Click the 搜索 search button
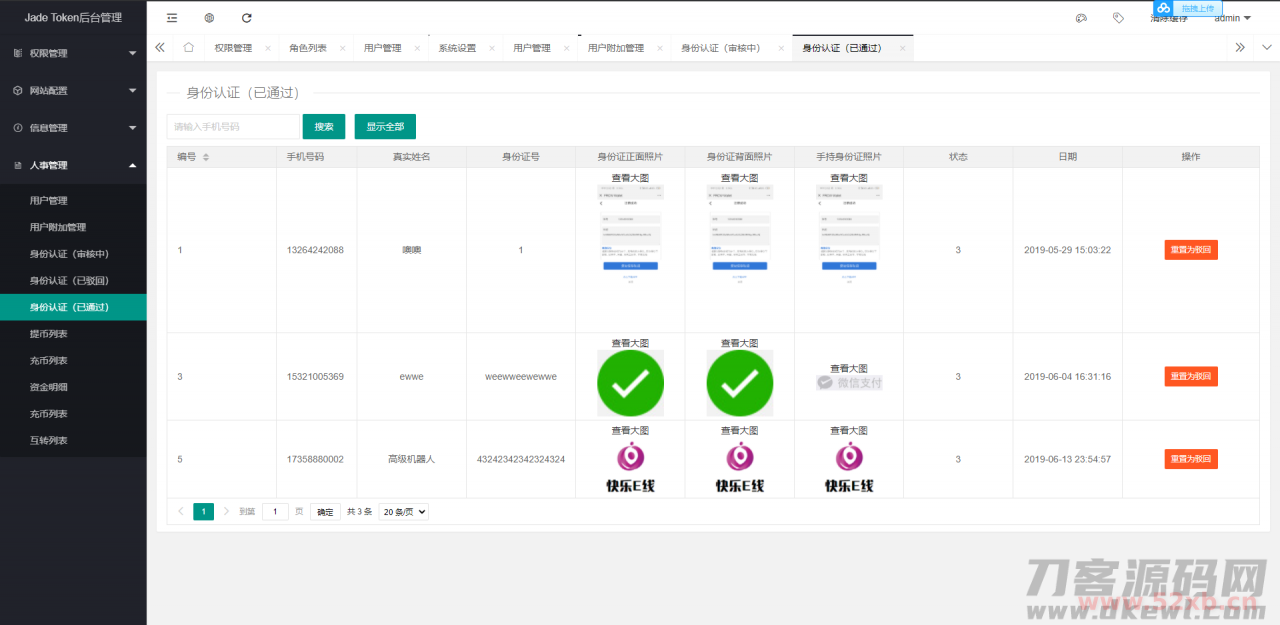Image resolution: width=1280 pixels, height=625 pixels. [323, 126]
